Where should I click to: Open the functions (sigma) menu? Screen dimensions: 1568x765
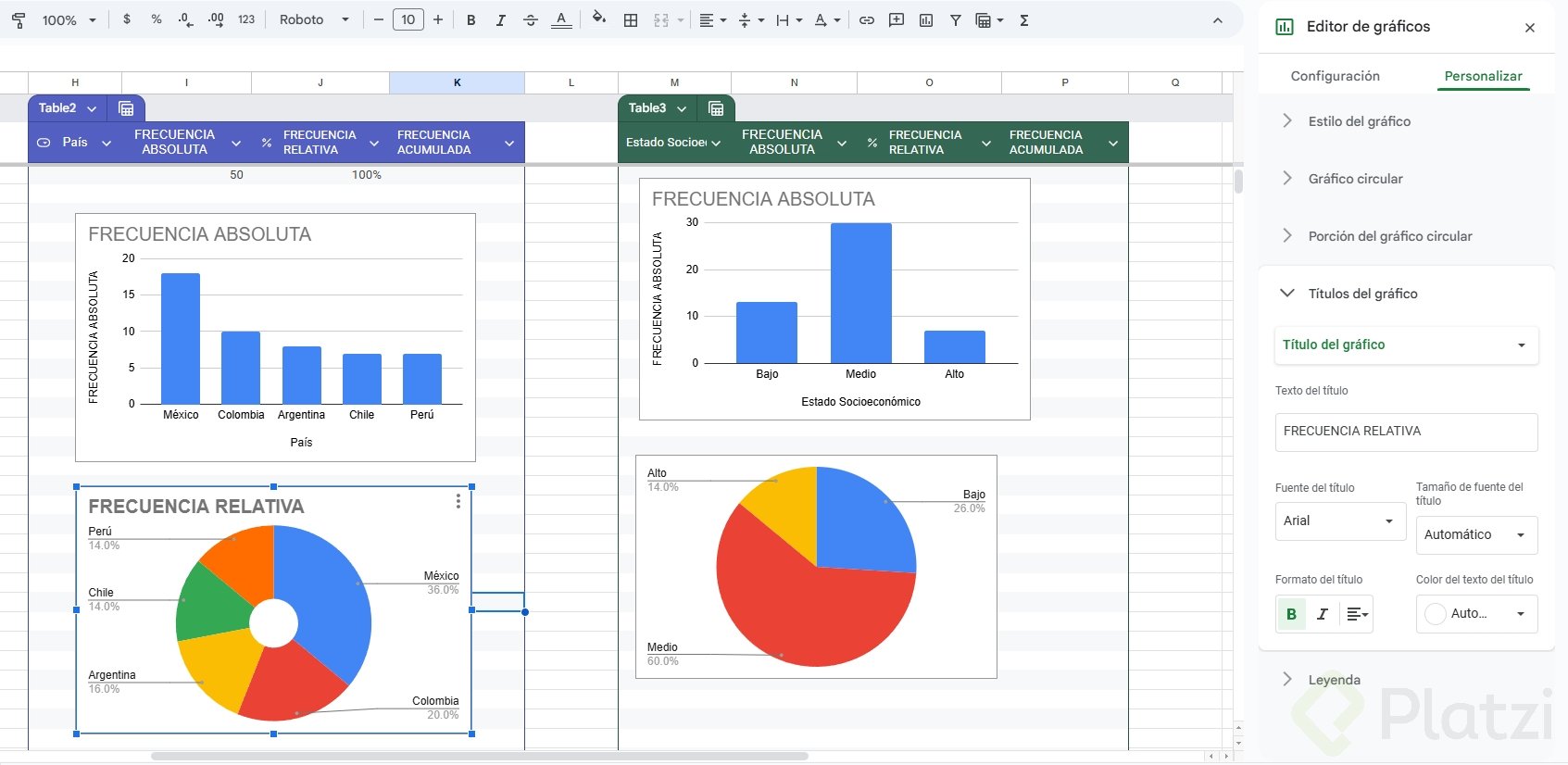(1024, 19)
